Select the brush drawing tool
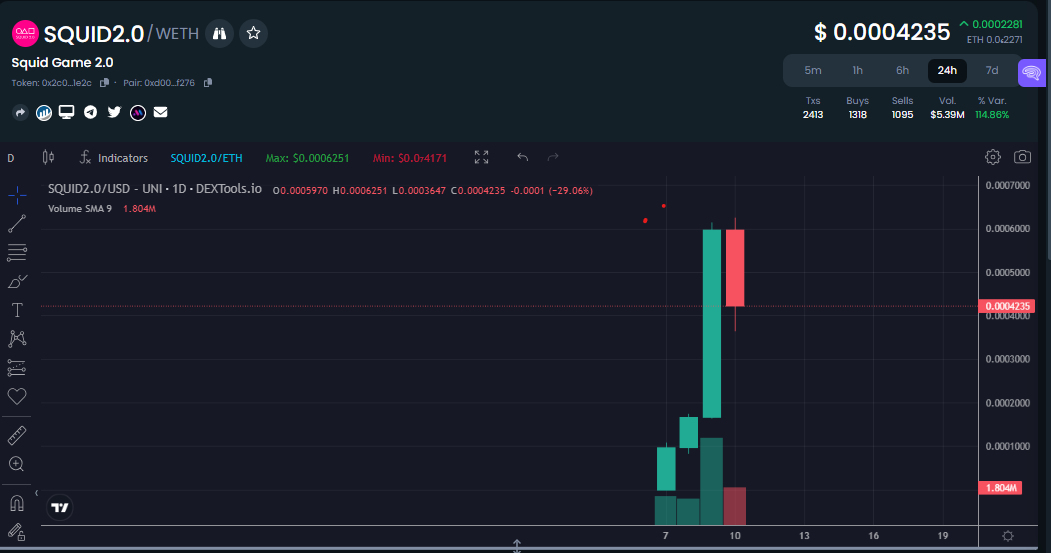 pos(17,282)
